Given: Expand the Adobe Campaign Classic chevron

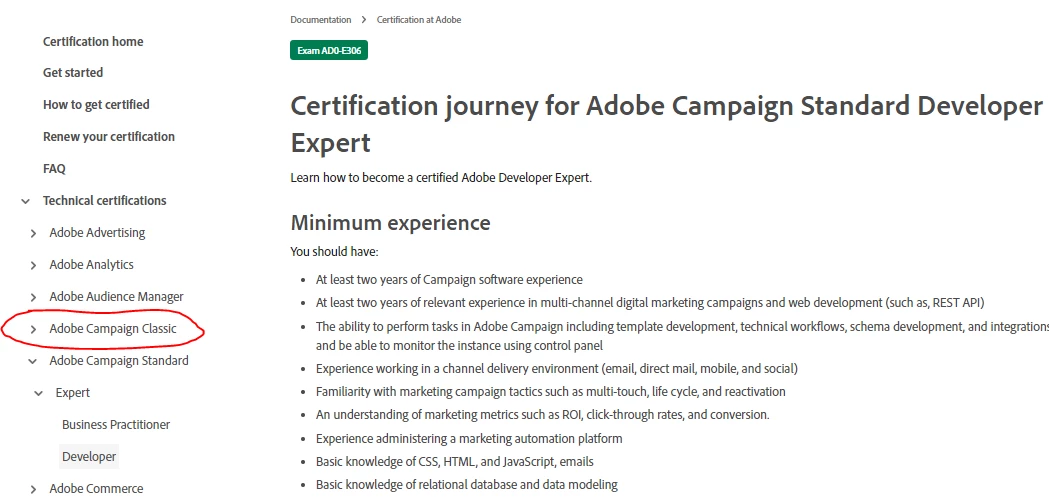Looking at the screenshot, I should coord(33,329).
